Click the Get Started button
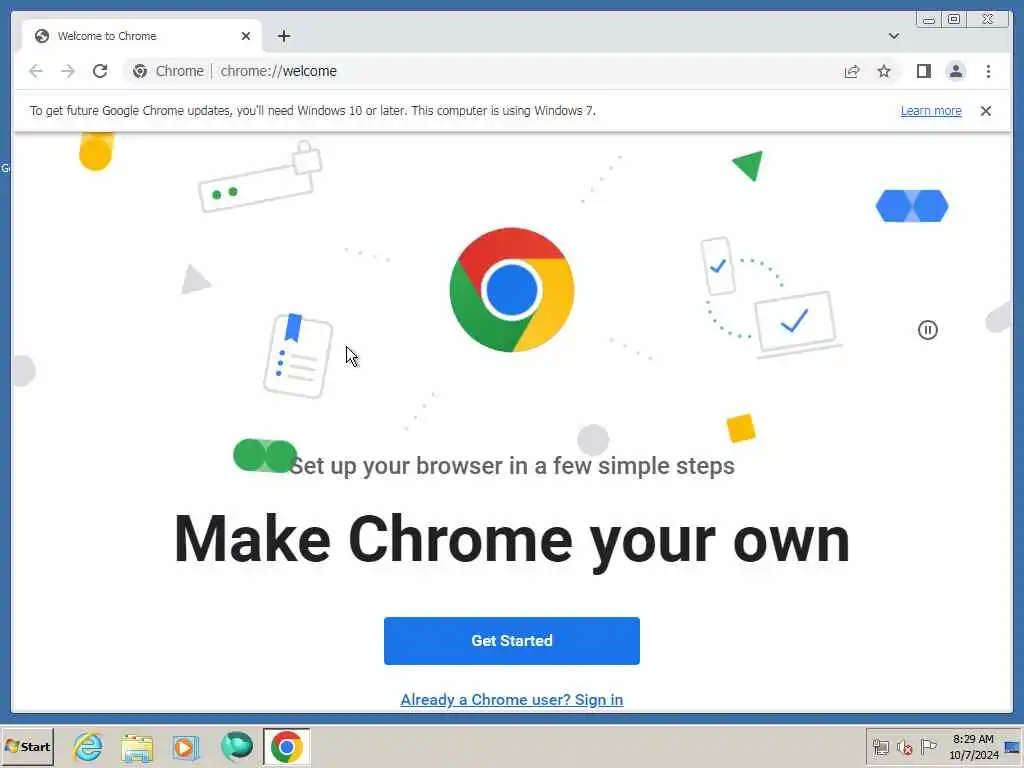Viewport: 1024px width, 768px height. (511, 641)
